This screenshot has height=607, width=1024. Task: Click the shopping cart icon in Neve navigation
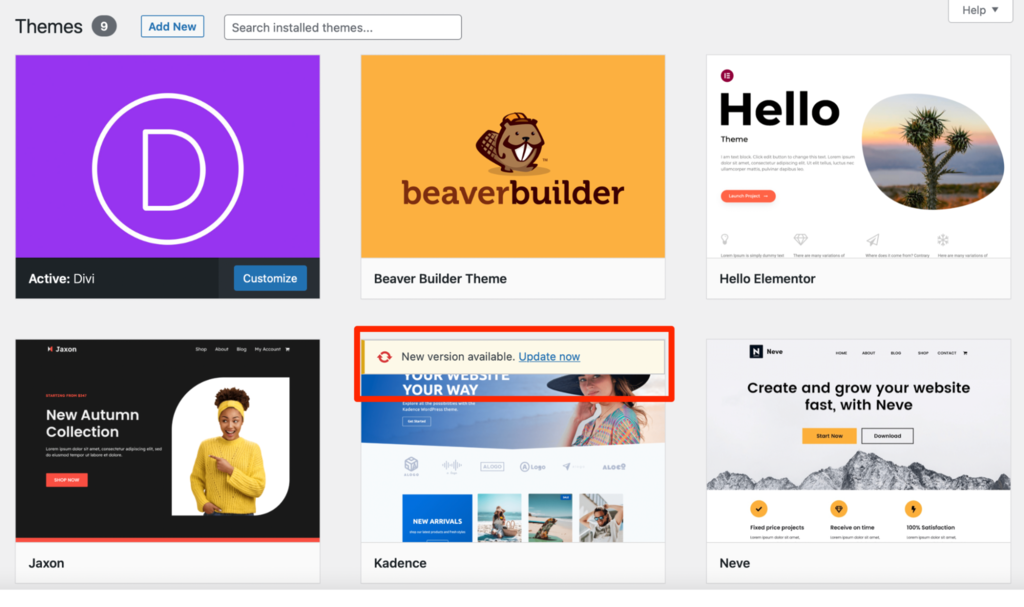click(x=966, y=351)
